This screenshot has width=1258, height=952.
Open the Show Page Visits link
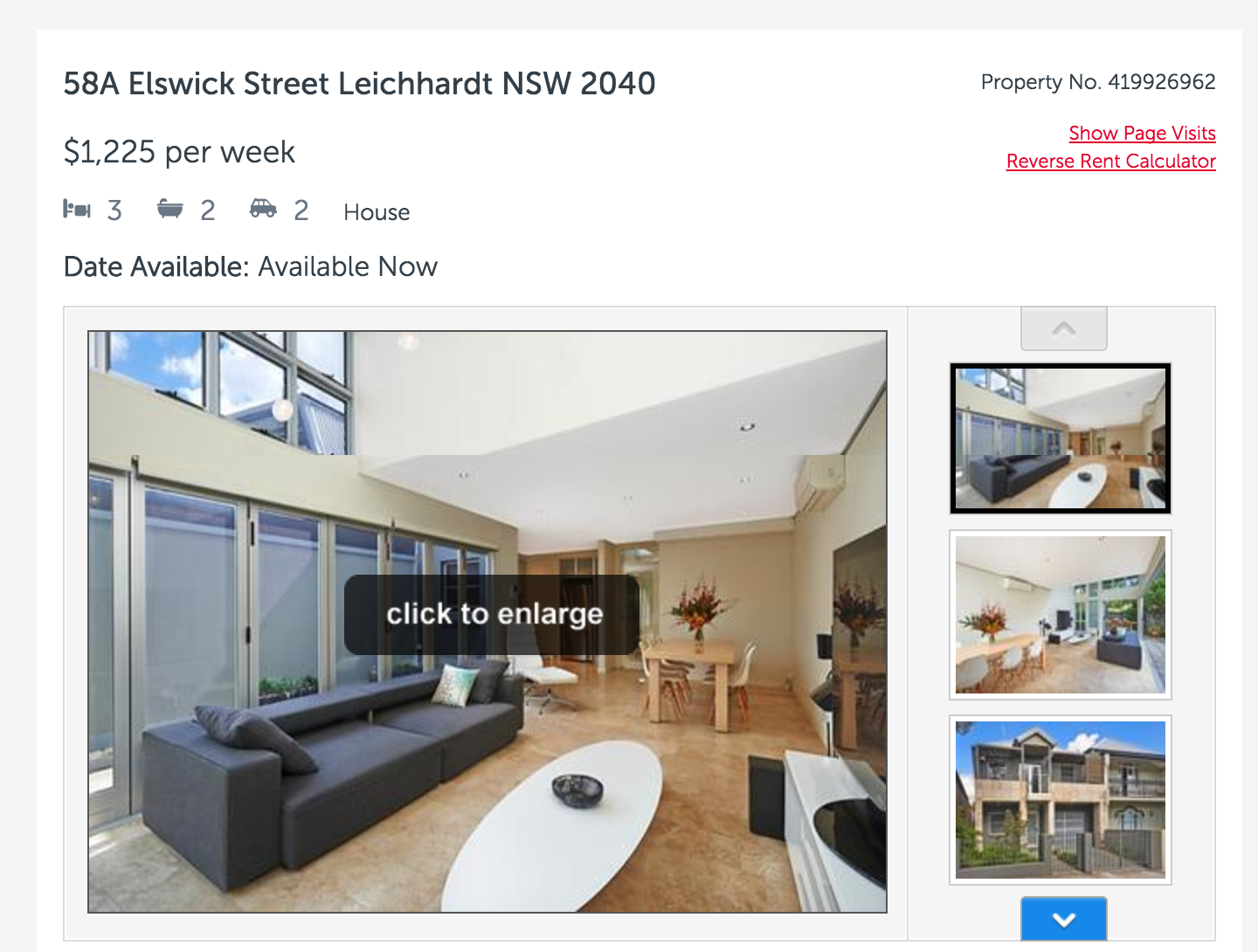tap(1142, 133)
